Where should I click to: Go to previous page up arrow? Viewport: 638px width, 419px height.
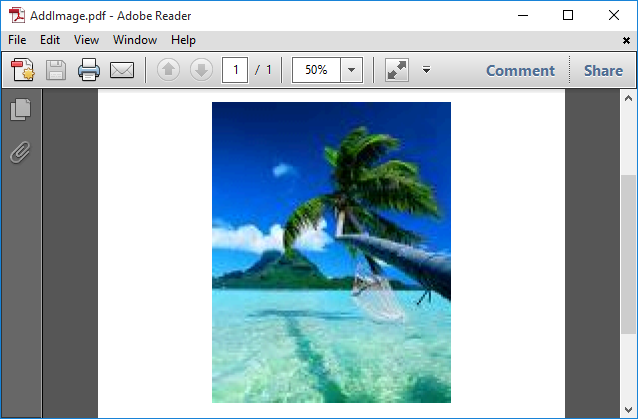click(x=168, y=70)
